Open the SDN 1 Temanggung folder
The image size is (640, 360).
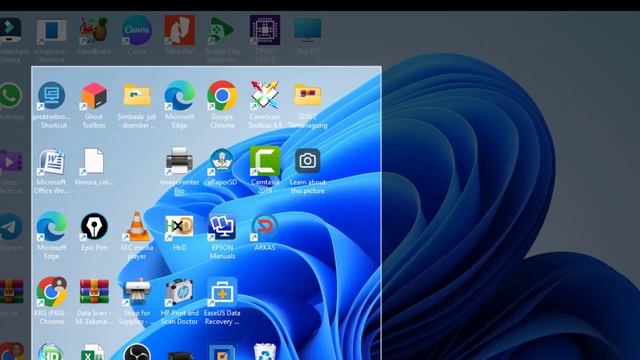point(308,95)
